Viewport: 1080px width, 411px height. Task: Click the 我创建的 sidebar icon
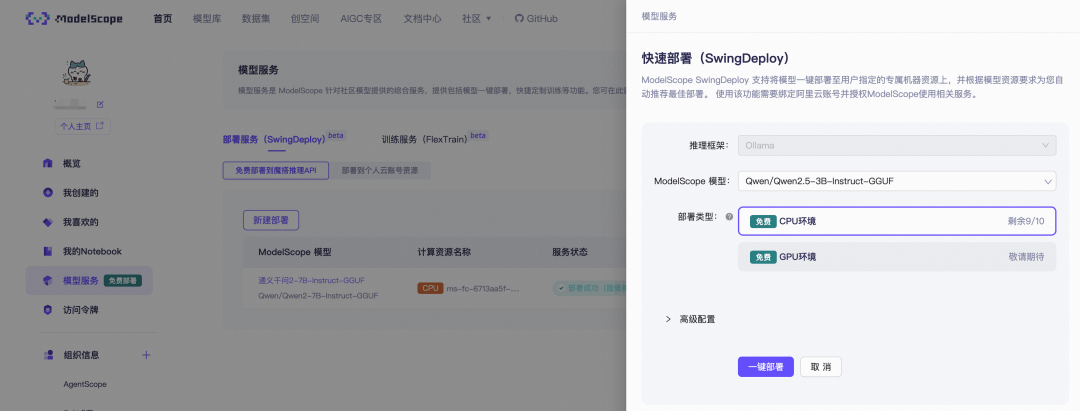click(48, 193)
